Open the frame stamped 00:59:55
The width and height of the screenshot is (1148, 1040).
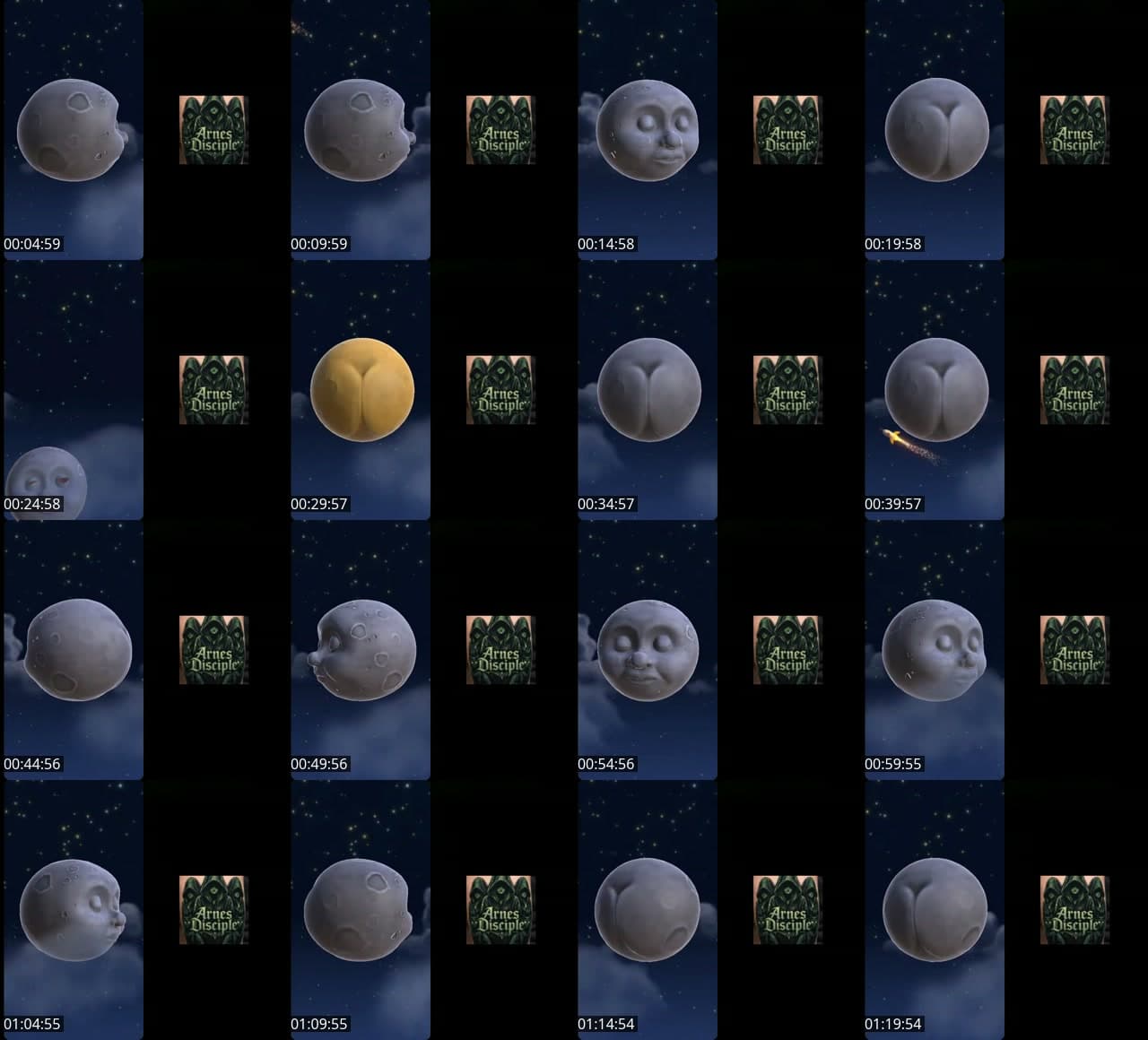click(935, 650)
